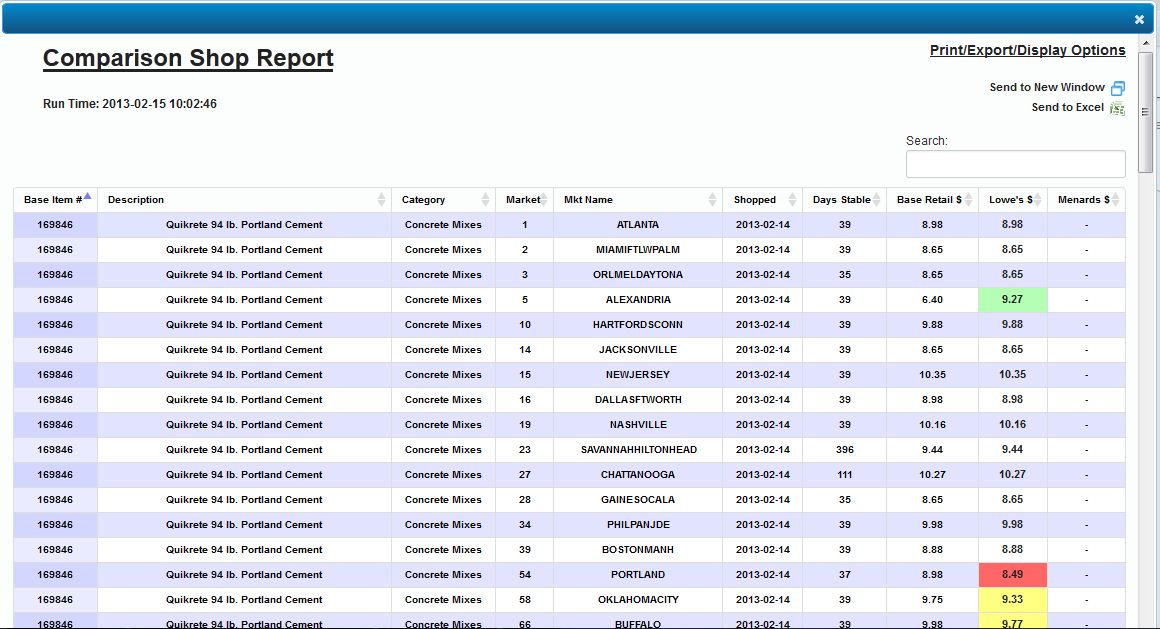Select the BOSTONMANH market cell
This screenshot has height=629, width=1160.
[x=638, y=550]
